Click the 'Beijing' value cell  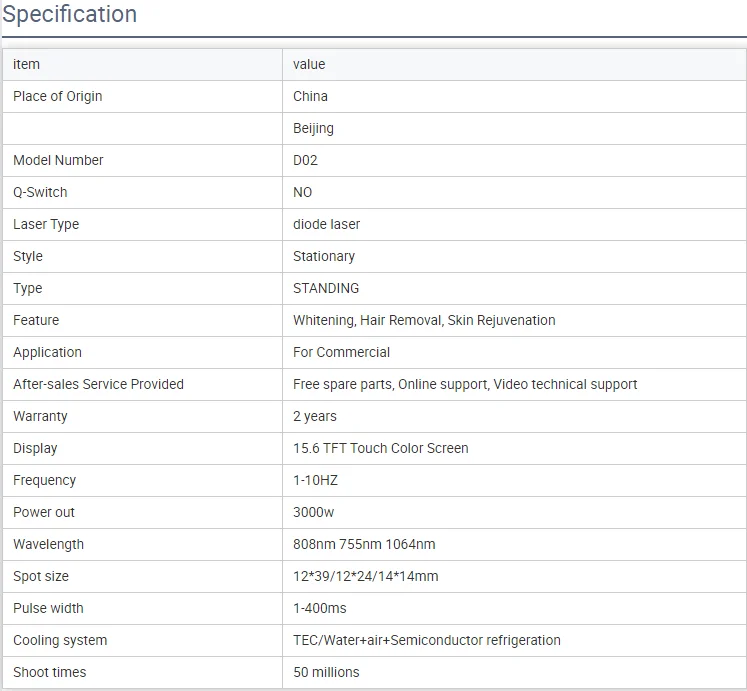tap(313, 128)
